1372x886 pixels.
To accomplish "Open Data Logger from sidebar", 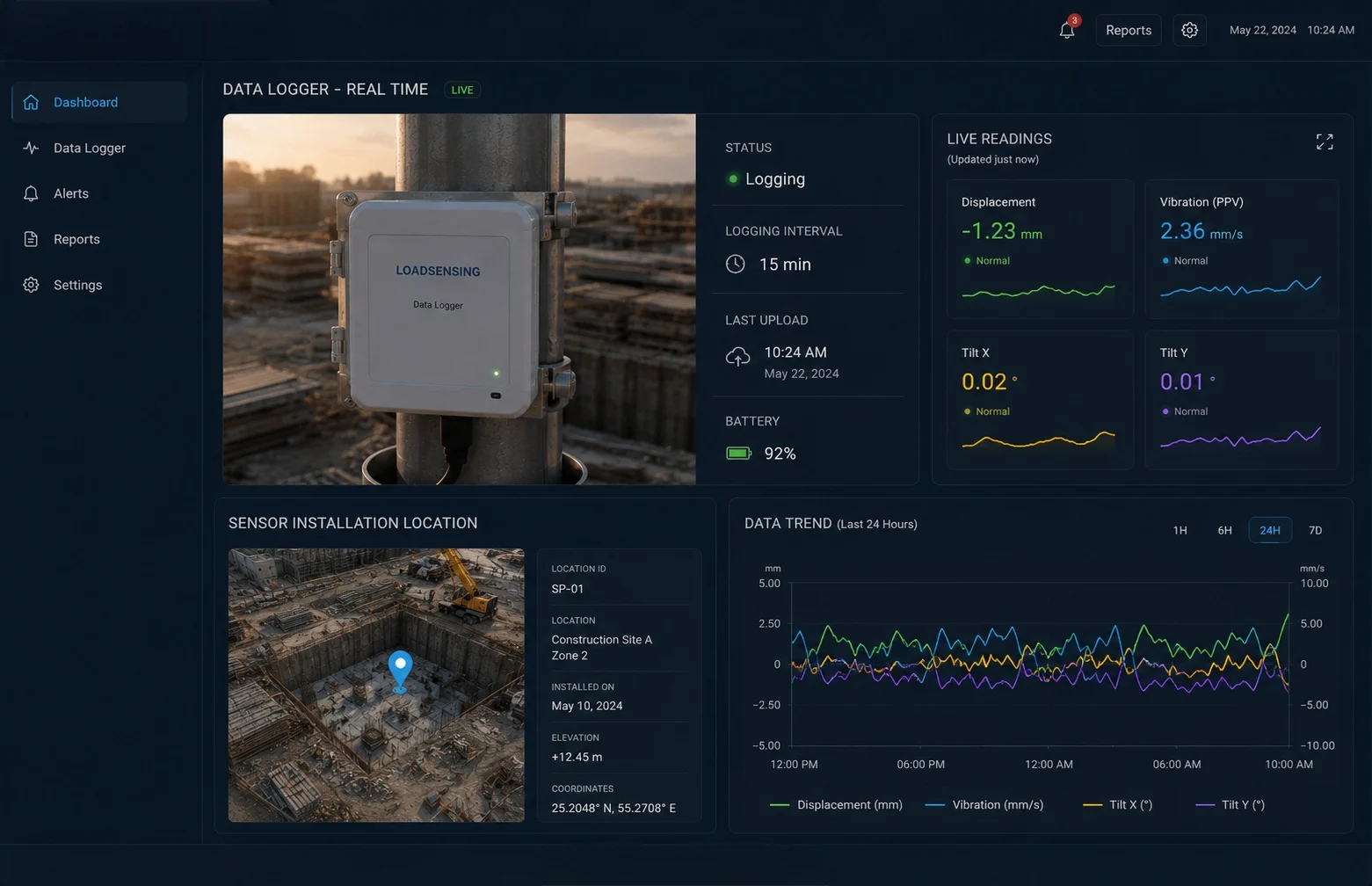I will pyautogui.click(x=99, y=148).
